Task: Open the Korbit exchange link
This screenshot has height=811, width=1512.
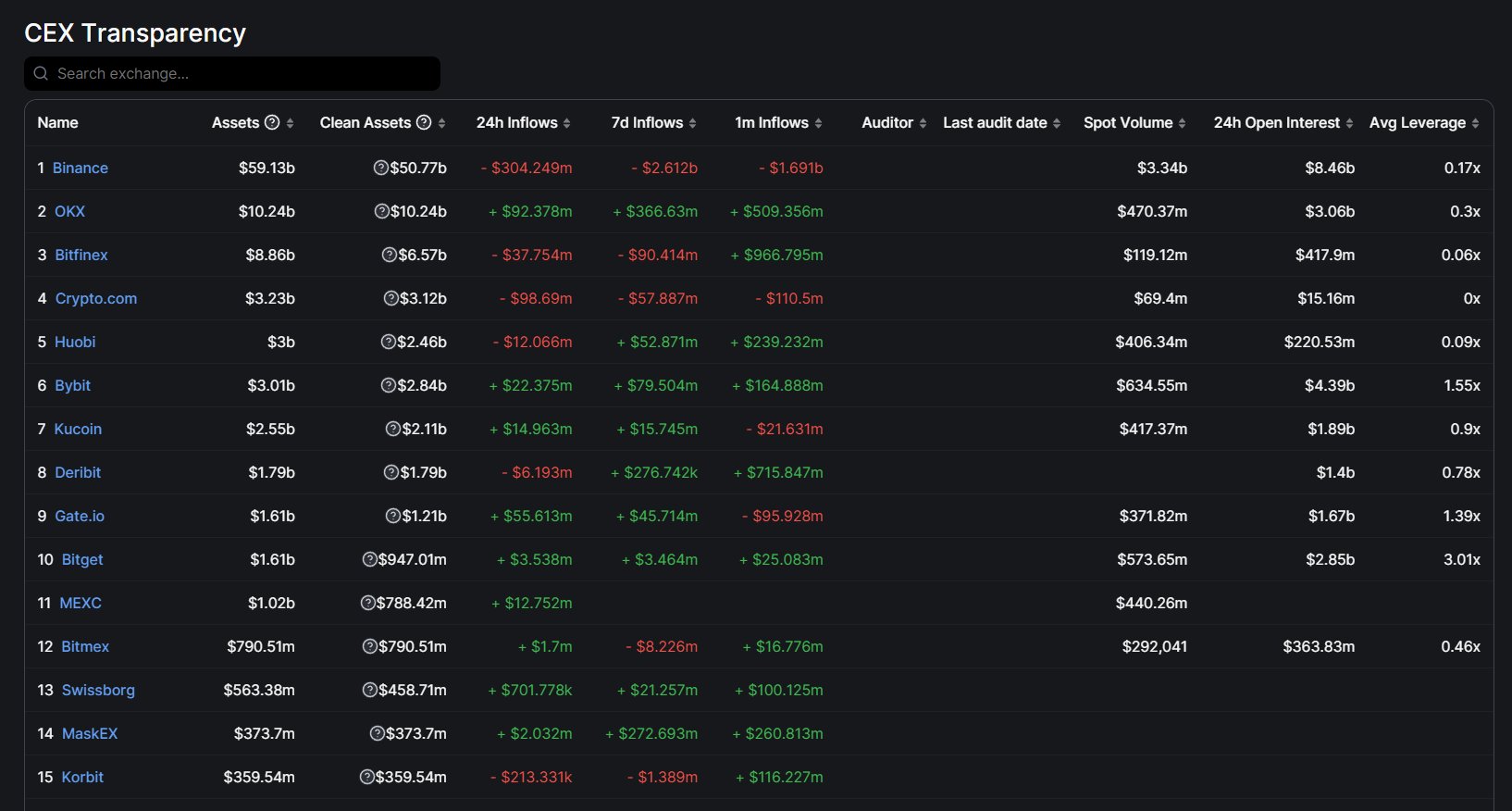Action: tap(82, 777)
